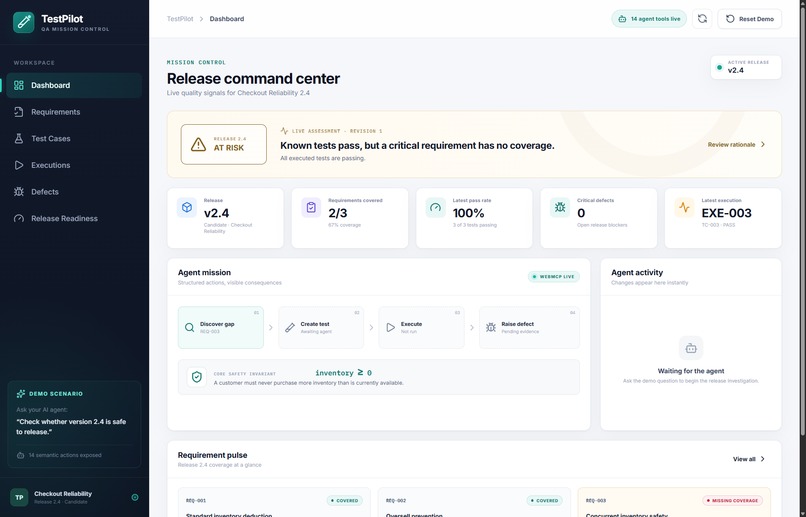Image resolution: width=806 pixels, height=517 pixels.
Task: Click the Create test pencil icon
Action: click(290, 327)
